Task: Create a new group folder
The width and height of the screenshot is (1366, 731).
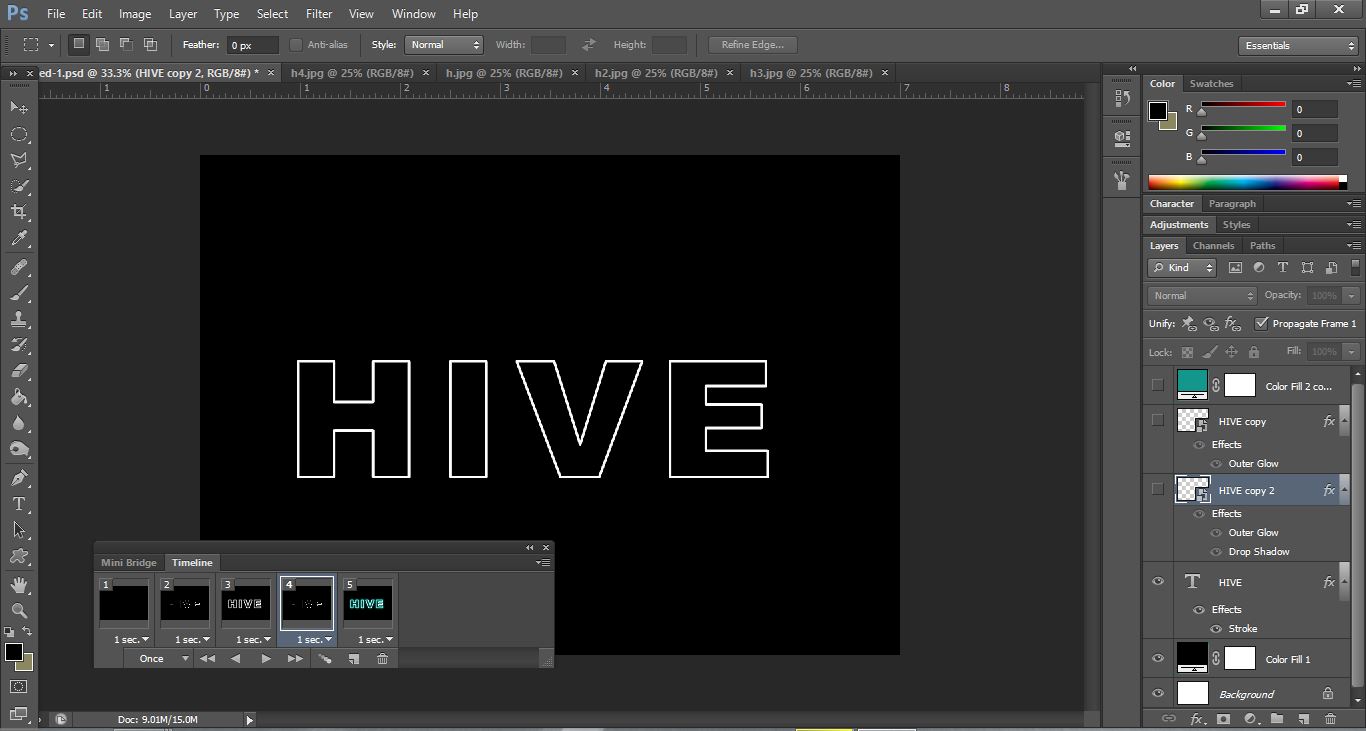Action: [1277, 719]
